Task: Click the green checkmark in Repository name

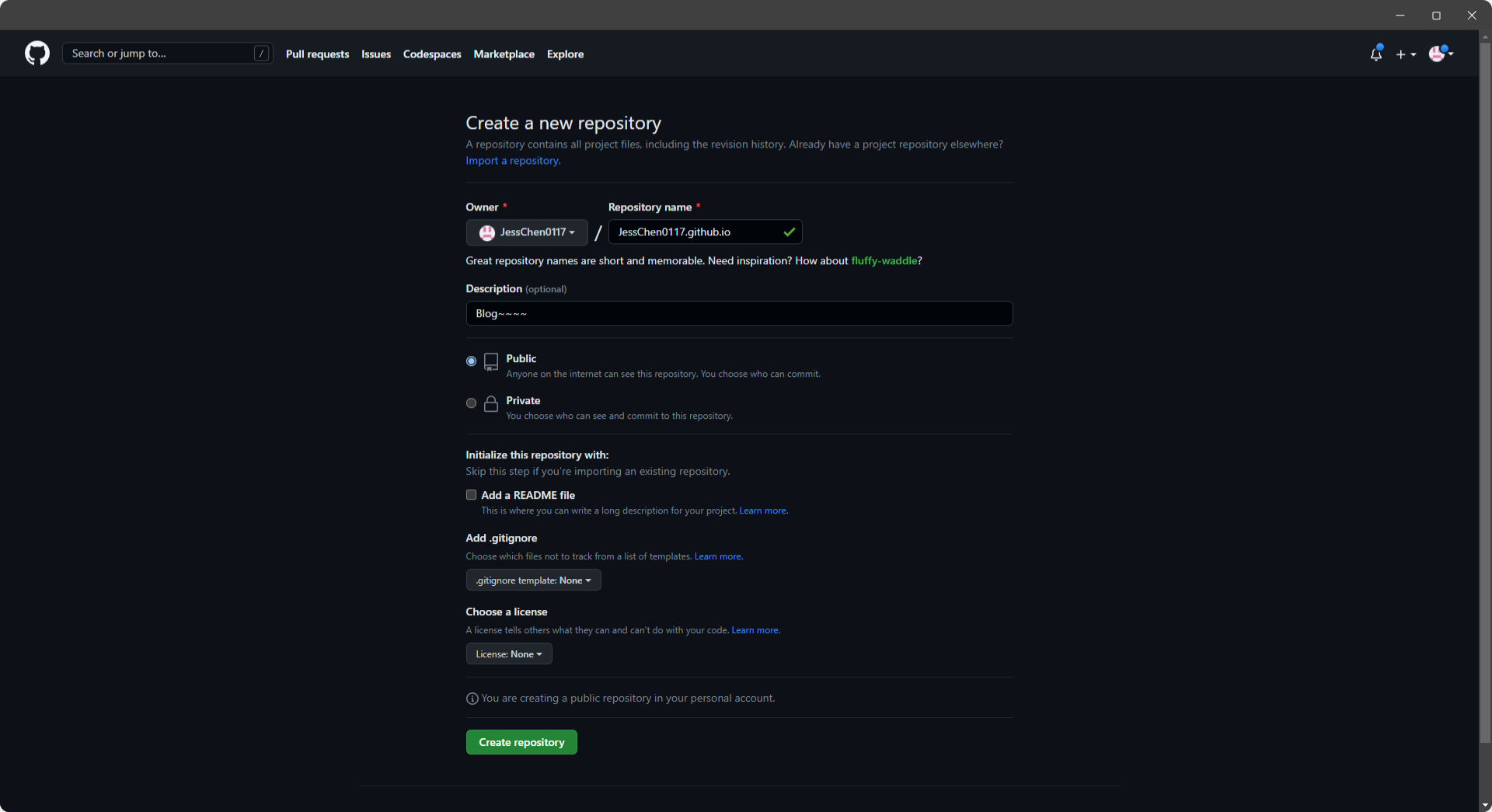Action: [x=789, y=232]
